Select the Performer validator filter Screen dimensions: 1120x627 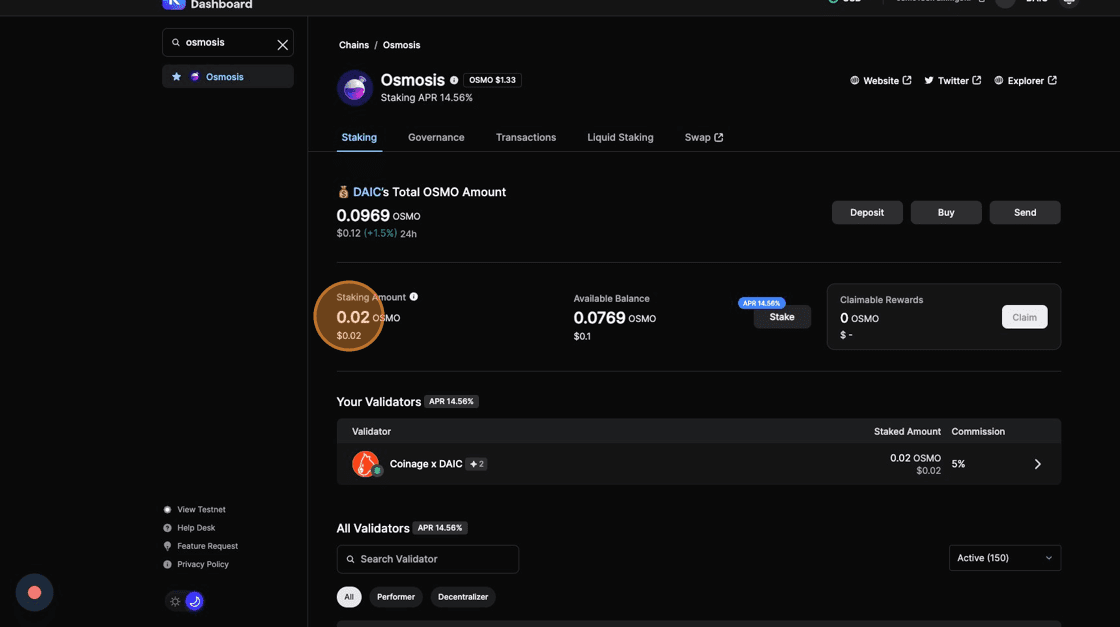(x=396, y=597)
